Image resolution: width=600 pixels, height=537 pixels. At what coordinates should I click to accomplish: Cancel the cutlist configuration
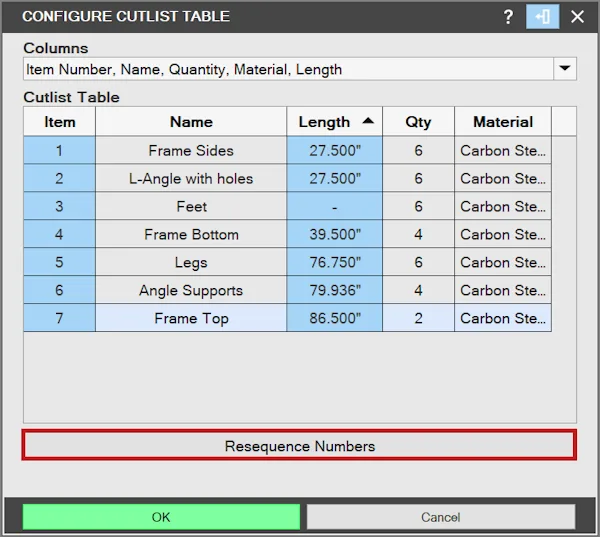click(x=441, y=517)
